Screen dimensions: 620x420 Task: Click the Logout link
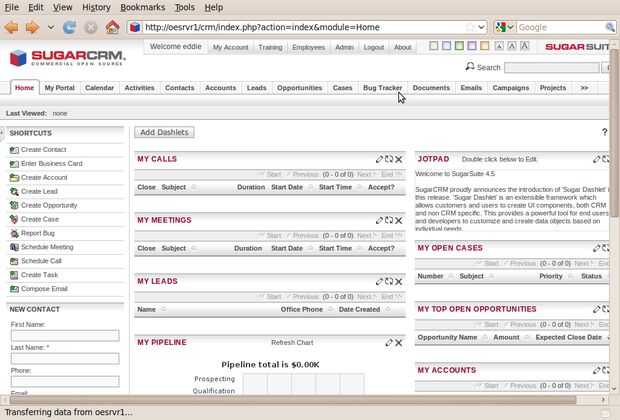coord(374,47)
